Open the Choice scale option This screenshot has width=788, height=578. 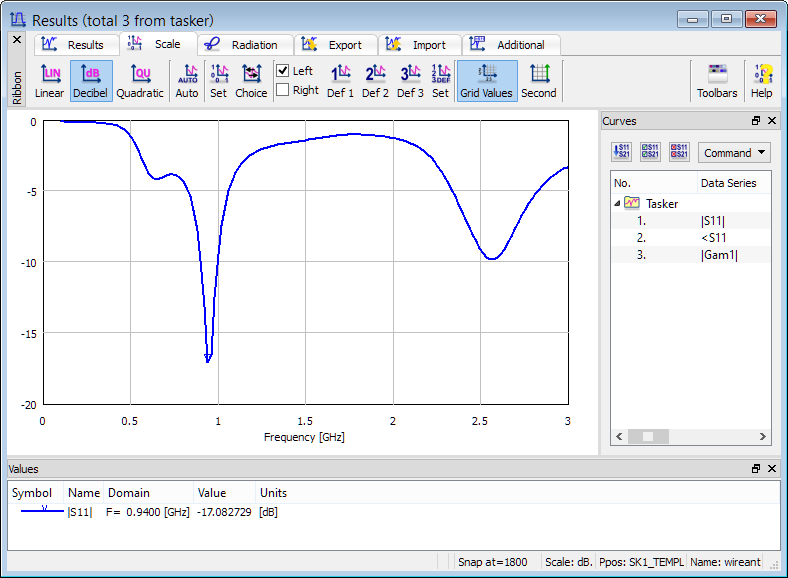tap(251, 81)
